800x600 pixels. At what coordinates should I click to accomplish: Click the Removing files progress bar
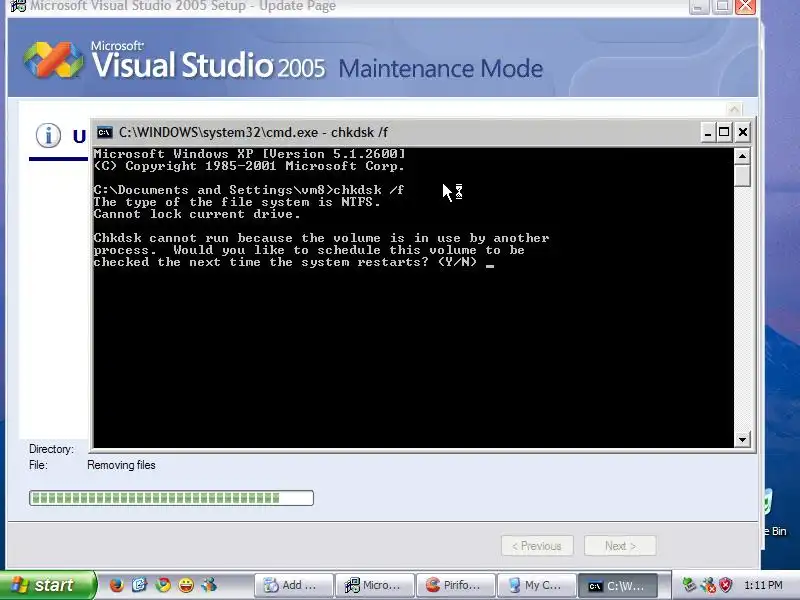(171, 498)
